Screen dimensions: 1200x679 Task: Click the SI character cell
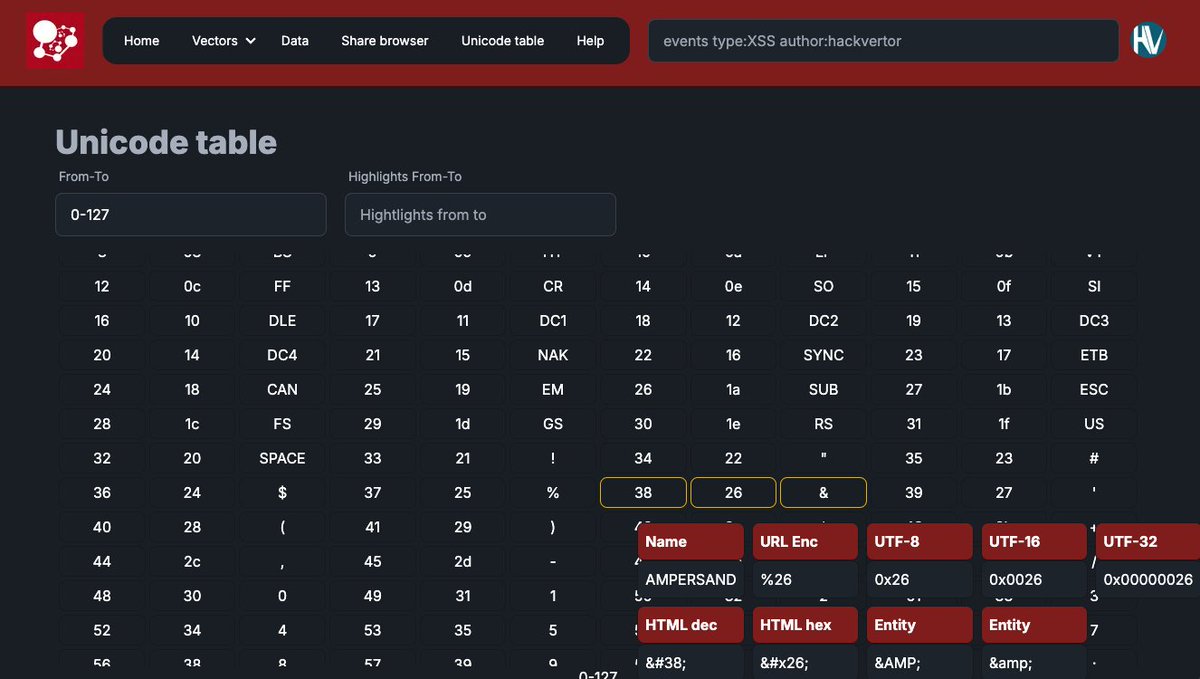(1094, 287)
